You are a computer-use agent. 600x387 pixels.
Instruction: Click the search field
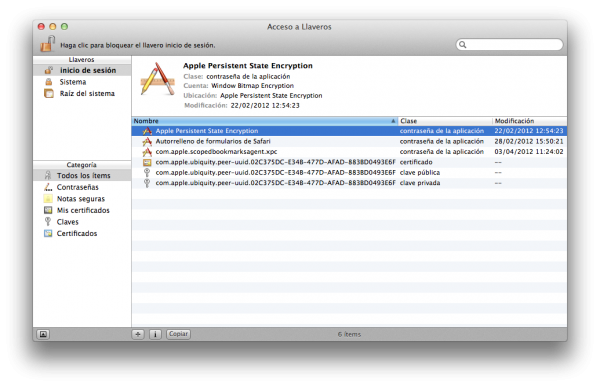pyautogui.click(x=509, y=45)
